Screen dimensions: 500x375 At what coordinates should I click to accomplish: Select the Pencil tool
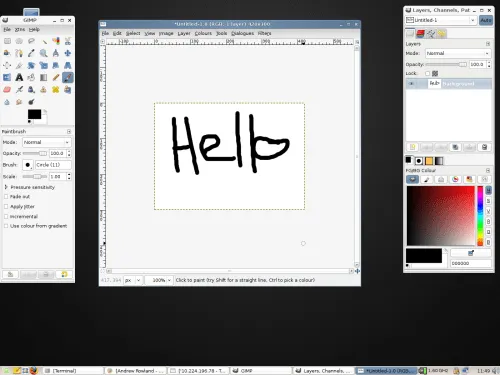[x=56, y=78]
